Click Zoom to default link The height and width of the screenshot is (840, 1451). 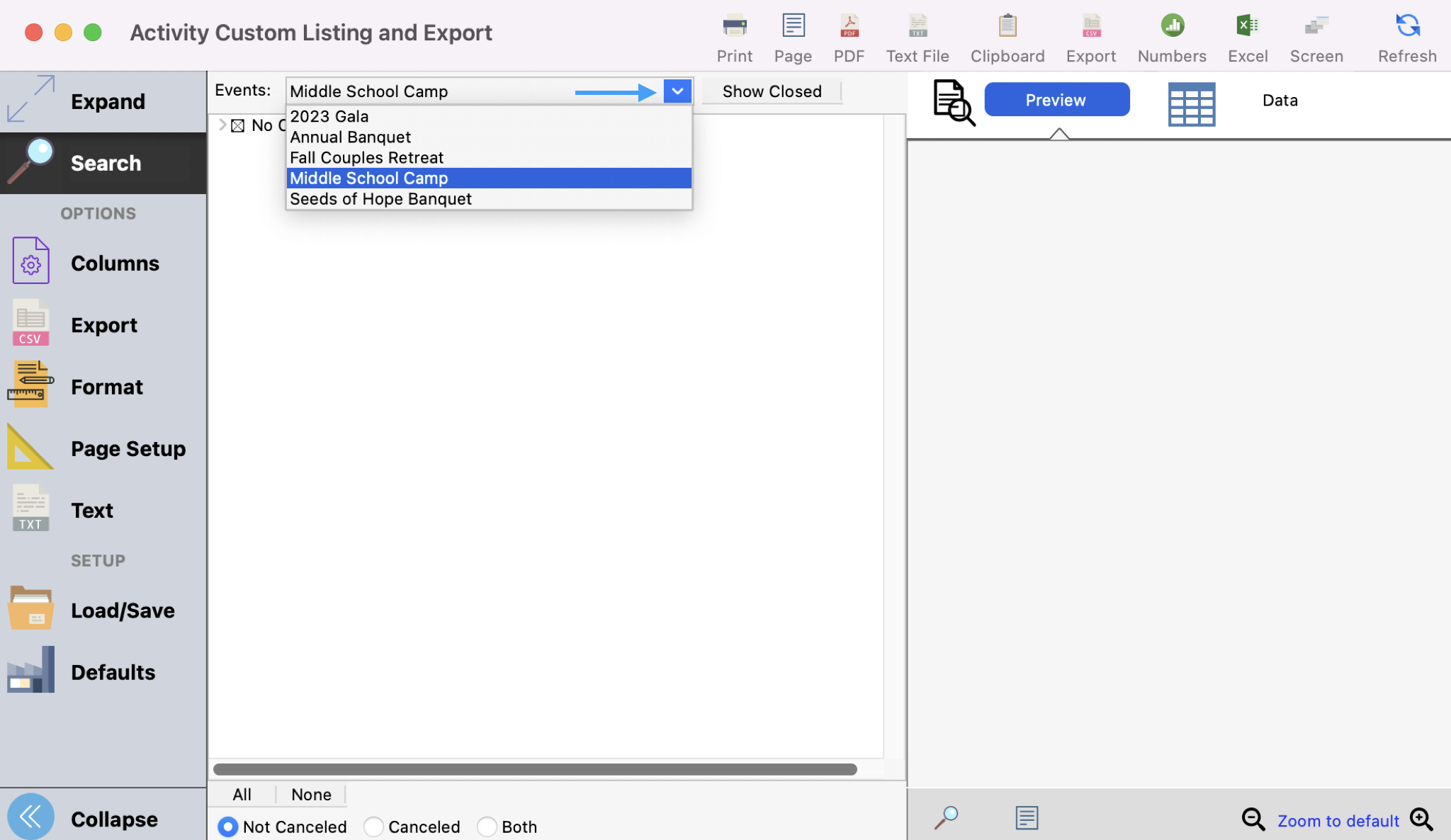tap(1338, 821)
